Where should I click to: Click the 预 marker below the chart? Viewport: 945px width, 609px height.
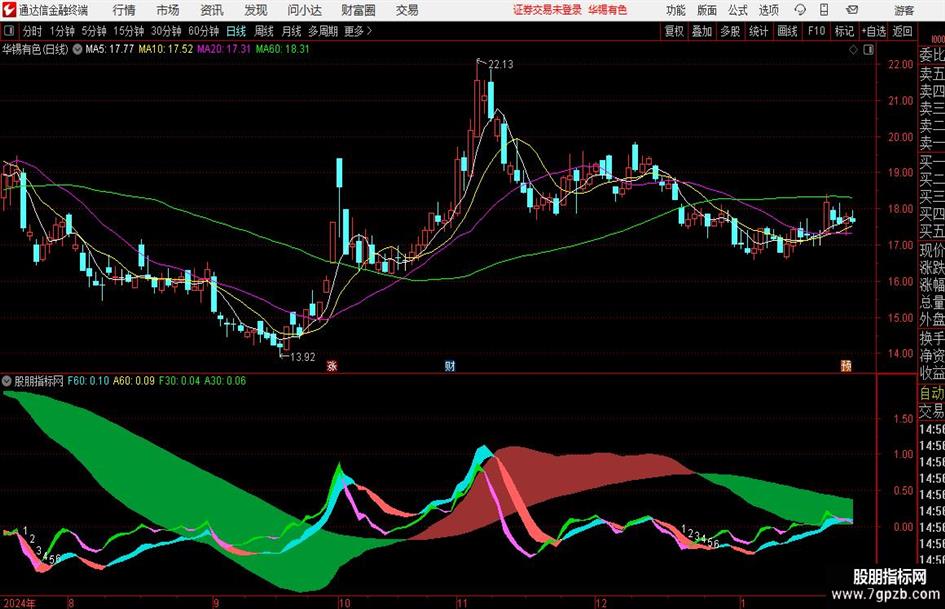pos(846,365)
